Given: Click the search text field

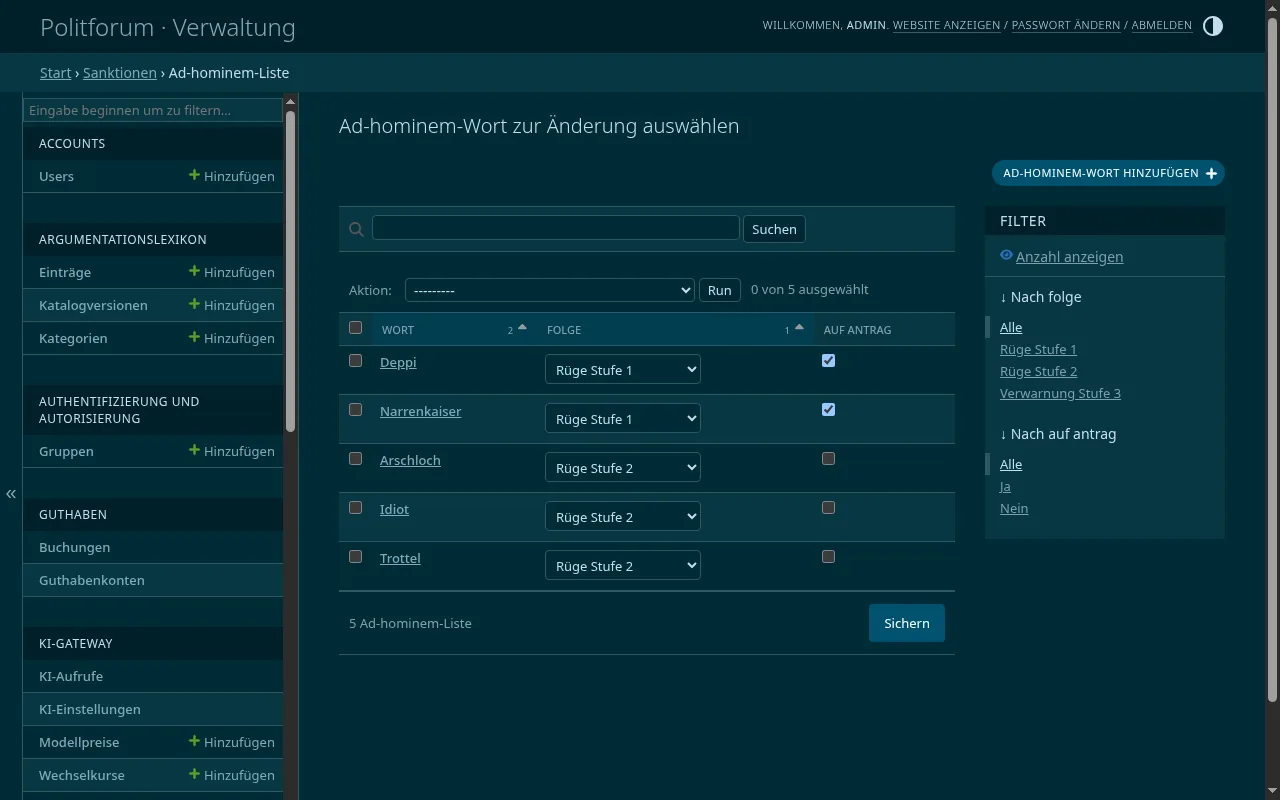Looking at the screenshot, I should tap(556, 228).
